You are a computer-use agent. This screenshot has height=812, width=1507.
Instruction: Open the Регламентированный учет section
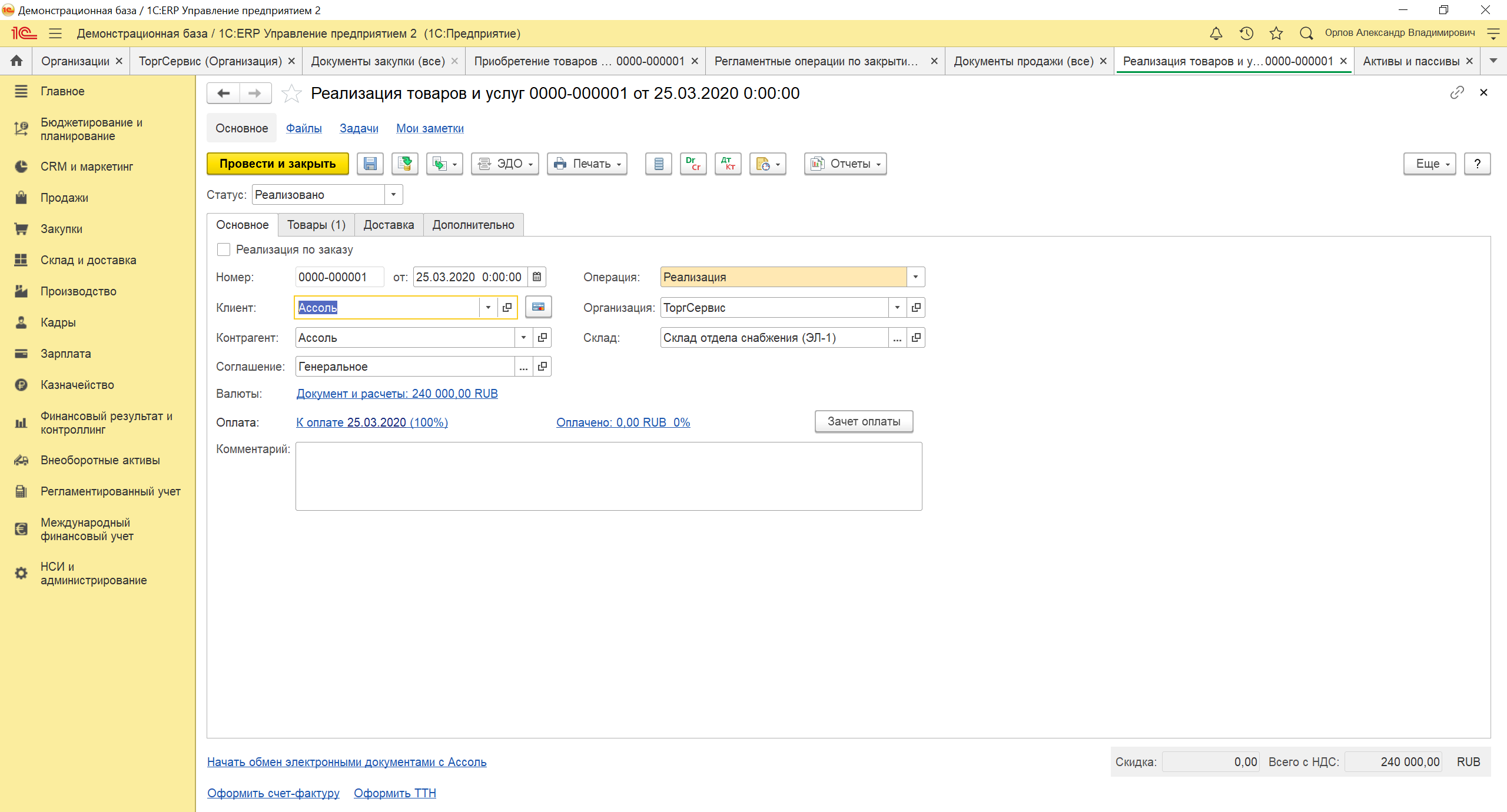tap(110, 491)
